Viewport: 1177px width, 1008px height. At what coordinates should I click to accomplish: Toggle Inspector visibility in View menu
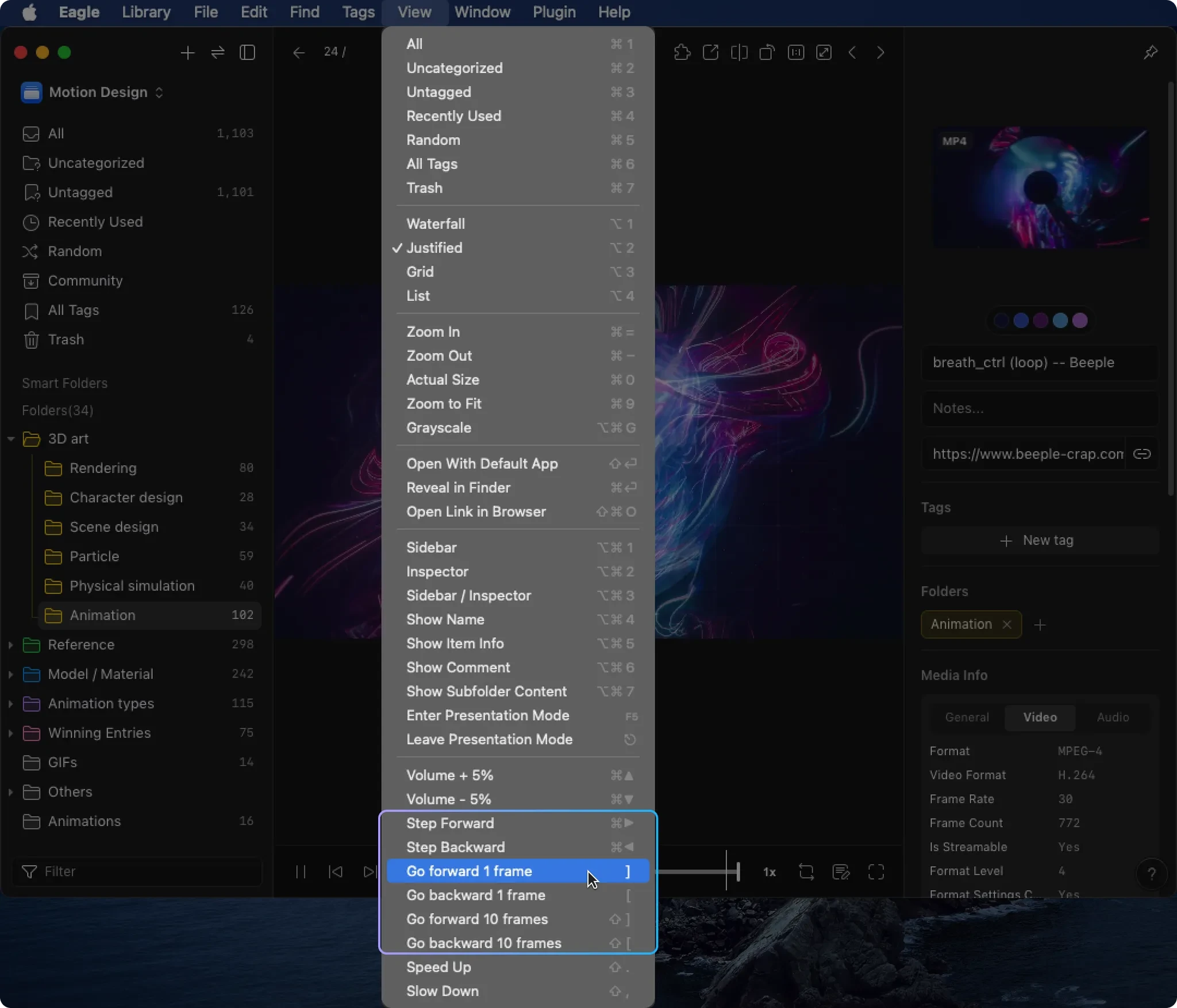click(518, 572)
